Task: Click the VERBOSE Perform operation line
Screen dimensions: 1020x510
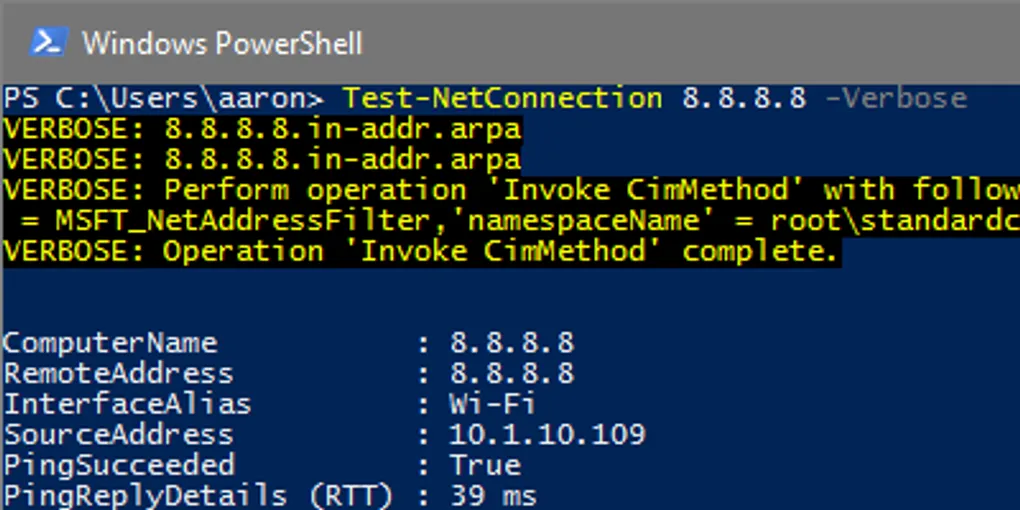Action: click(510, 190)
